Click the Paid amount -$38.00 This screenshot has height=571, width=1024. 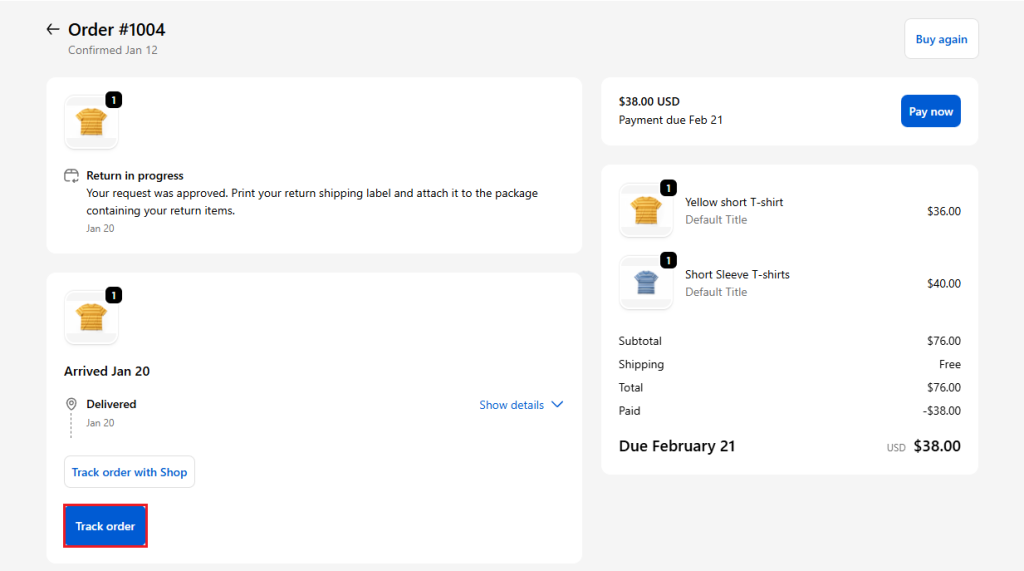pyautogui.click(x=941, y=411)
